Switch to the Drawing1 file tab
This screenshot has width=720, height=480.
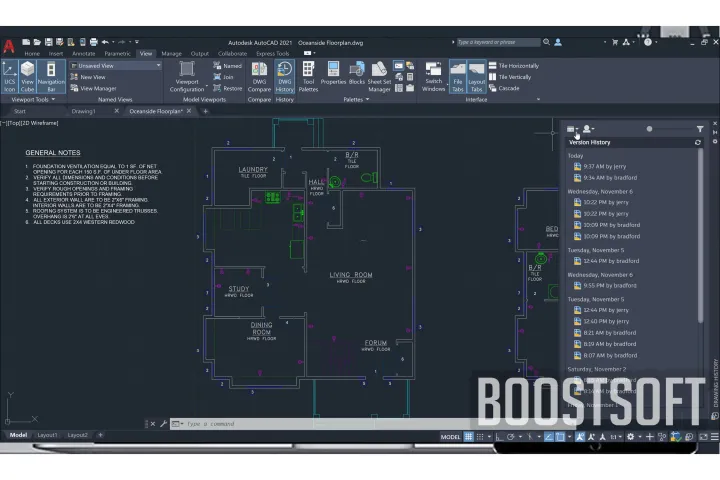click(x=84, y=111)
